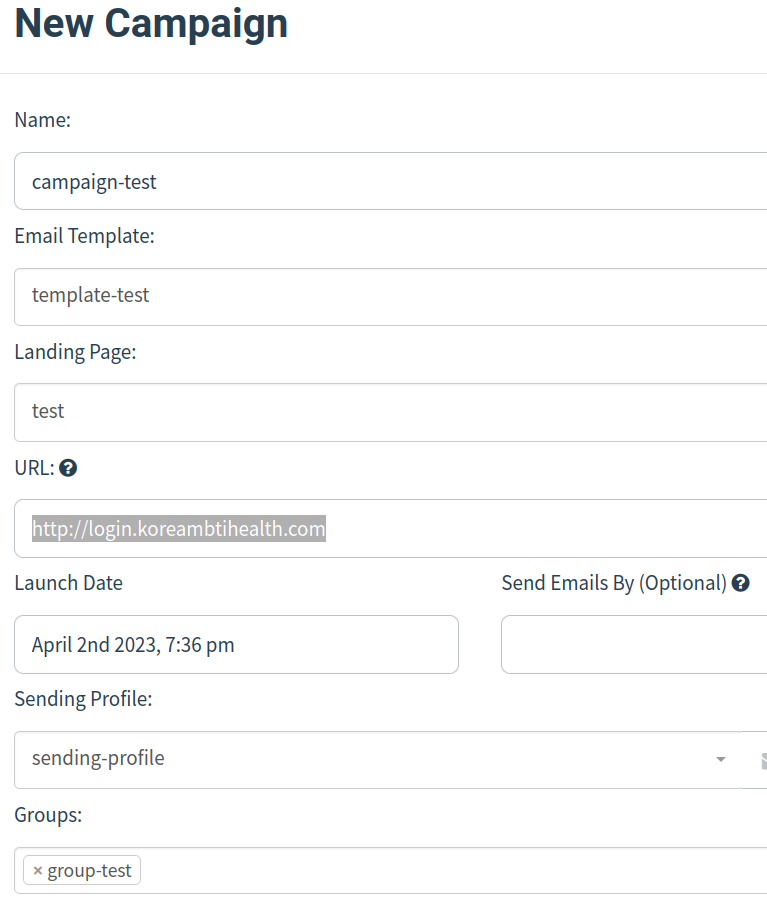This screenshot has width=767, height=905.
Task: Click empty space in the Groups box
Action: click(x=450, y=871)
